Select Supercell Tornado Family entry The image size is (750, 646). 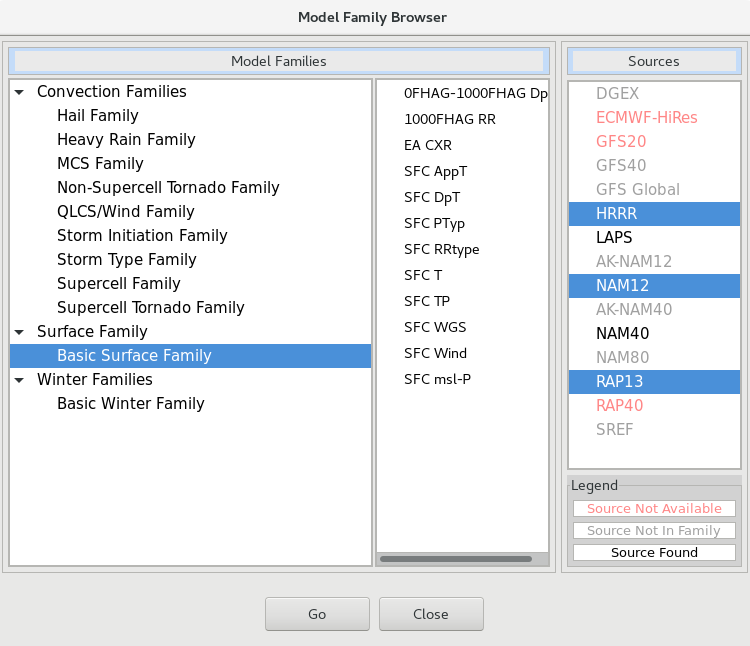pos(151,307)
